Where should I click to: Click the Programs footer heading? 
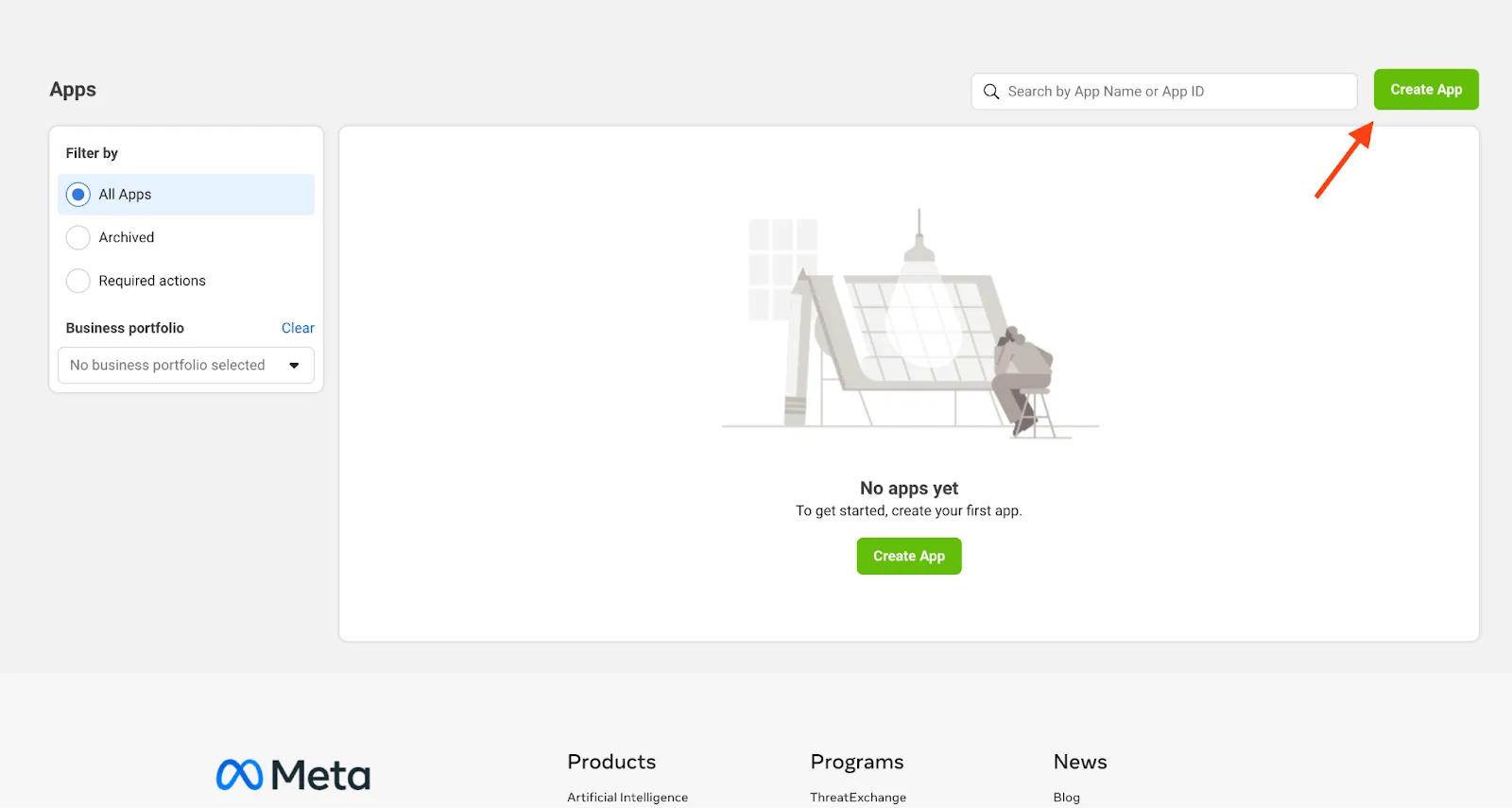857,762
